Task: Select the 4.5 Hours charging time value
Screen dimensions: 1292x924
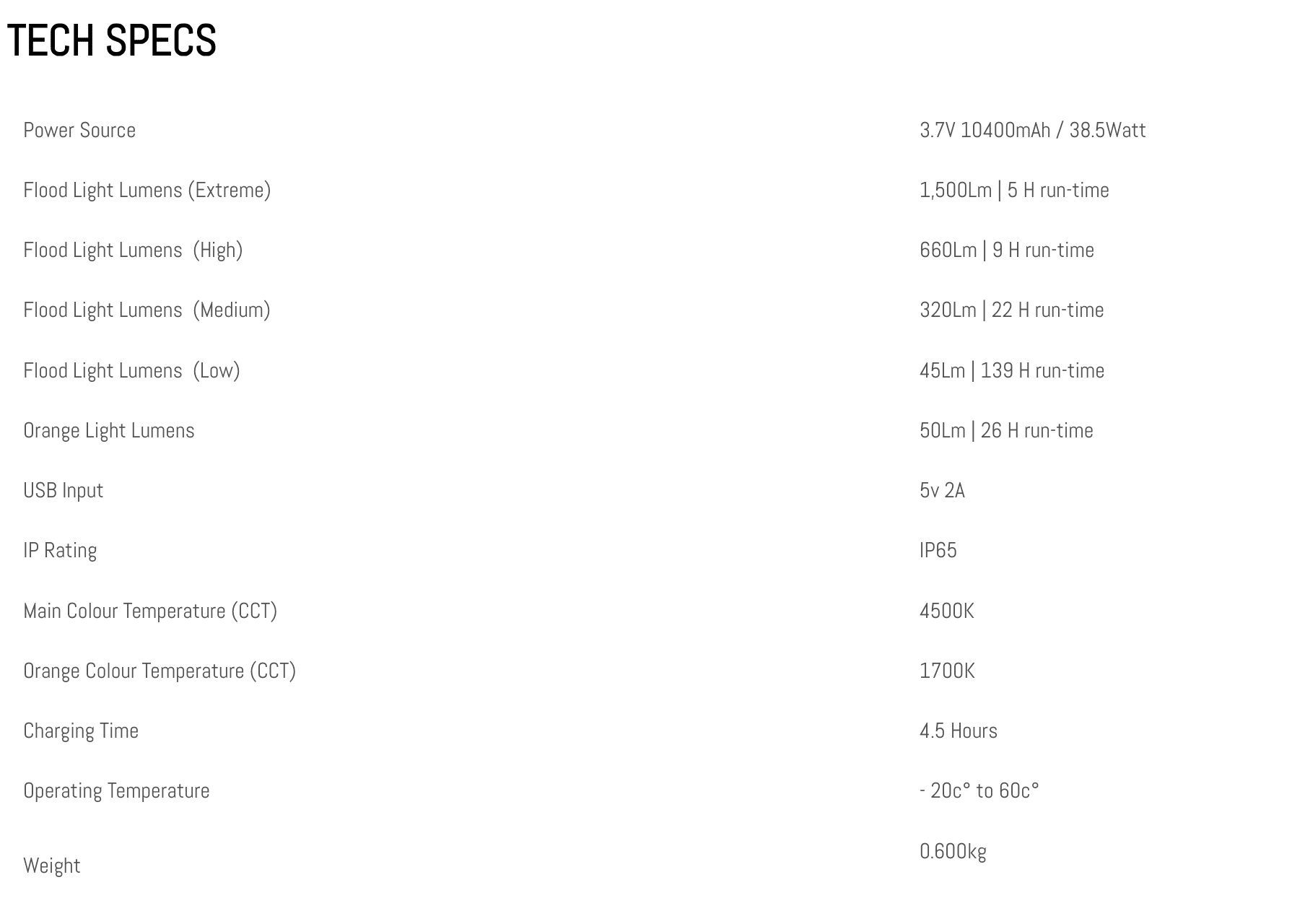Action: point(959,731)
